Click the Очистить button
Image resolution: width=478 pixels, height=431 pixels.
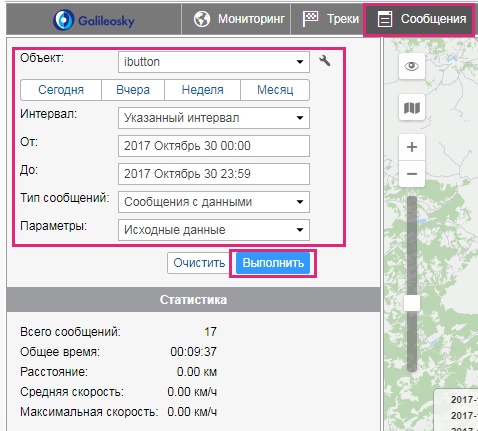click(x=199, y=263)
